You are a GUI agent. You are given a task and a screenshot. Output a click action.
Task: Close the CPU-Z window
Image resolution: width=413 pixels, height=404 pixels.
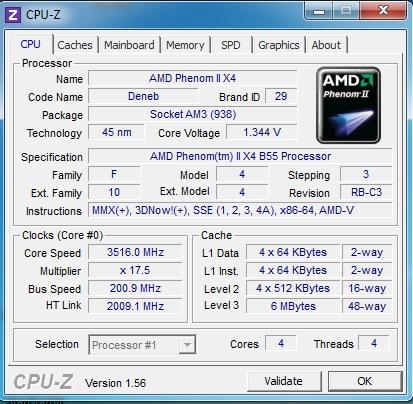click(383, 11)
